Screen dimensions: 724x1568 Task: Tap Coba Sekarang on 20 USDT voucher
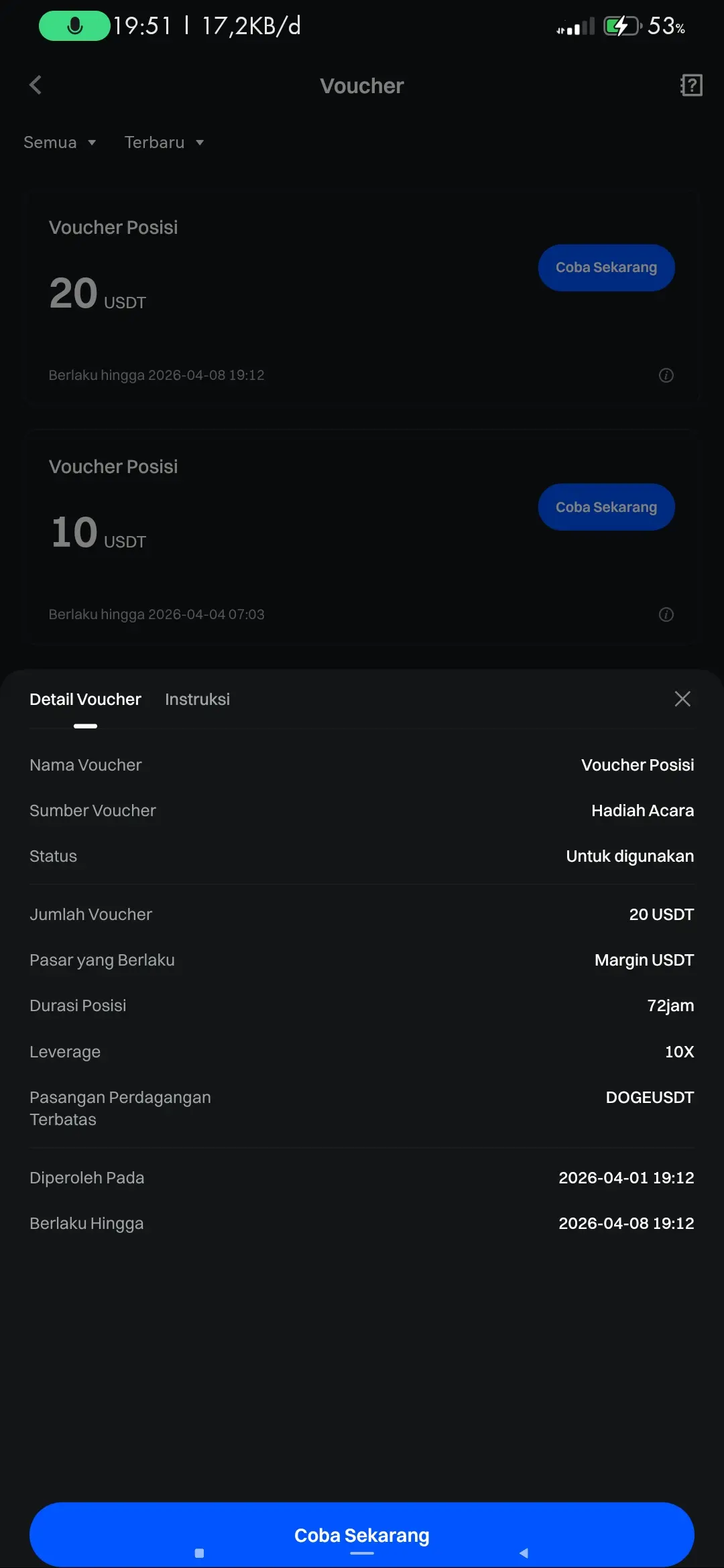pyautogui.click(x=606, y=267)
